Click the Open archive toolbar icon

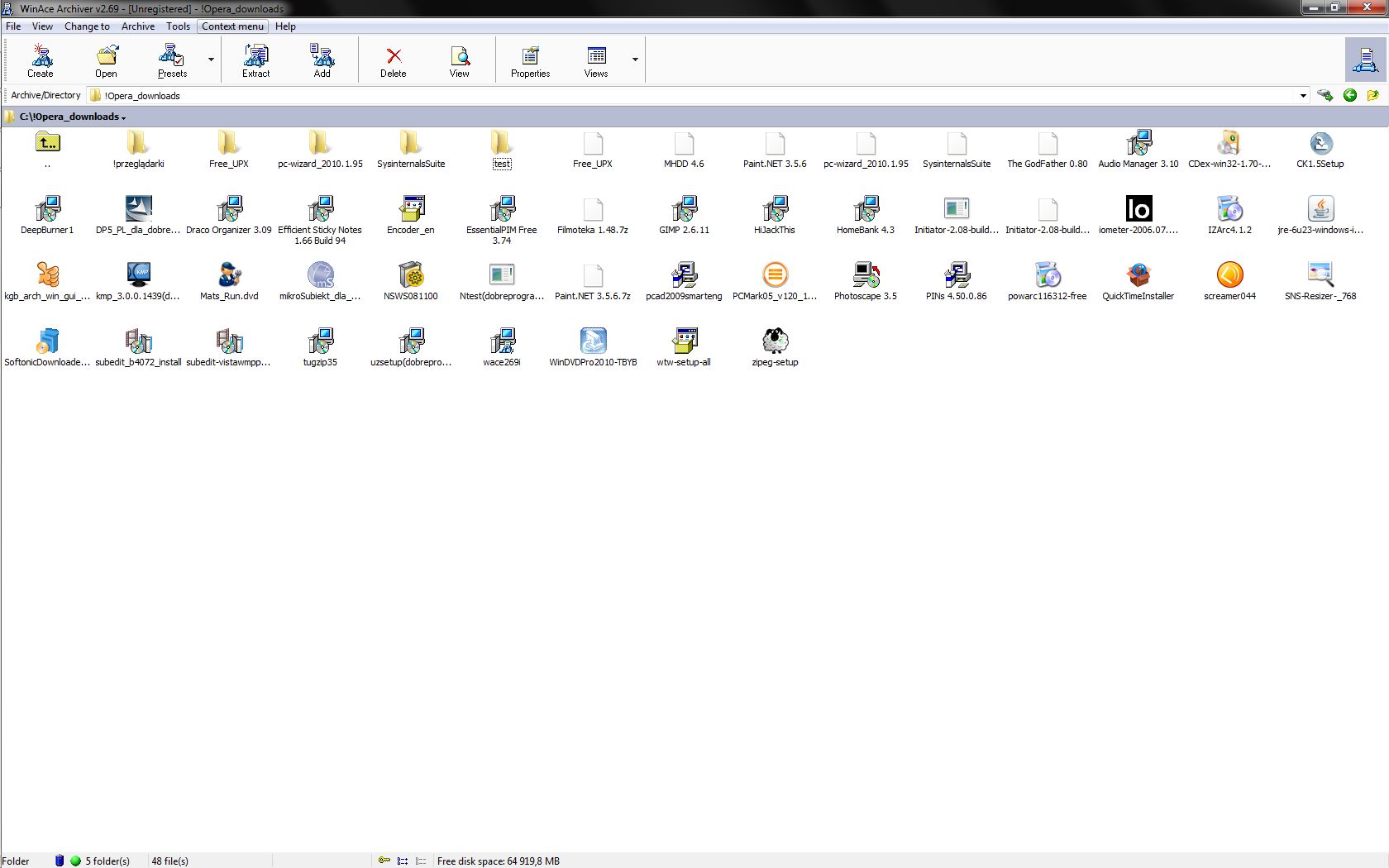click(x=107, y=60)
